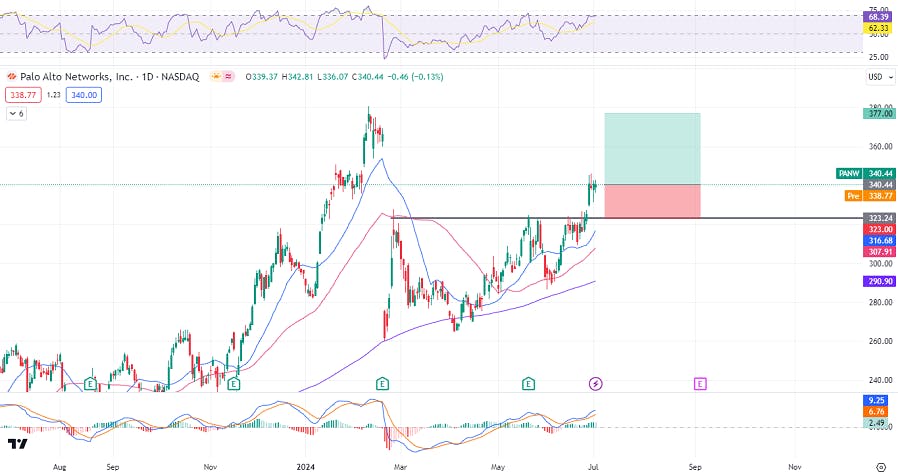
Task: Click the orange 6.76 signal value label
Action: 877,411
